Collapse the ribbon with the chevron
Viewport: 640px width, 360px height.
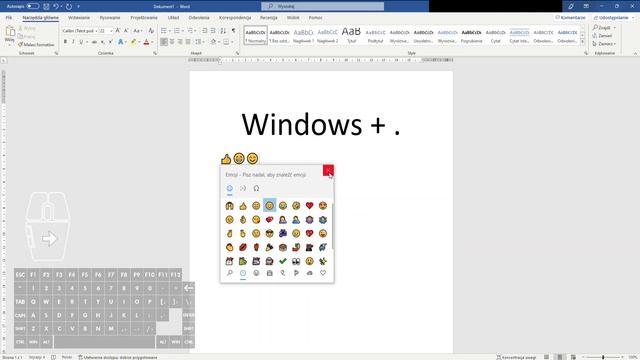pyautogui.click(x=635, y=53)
